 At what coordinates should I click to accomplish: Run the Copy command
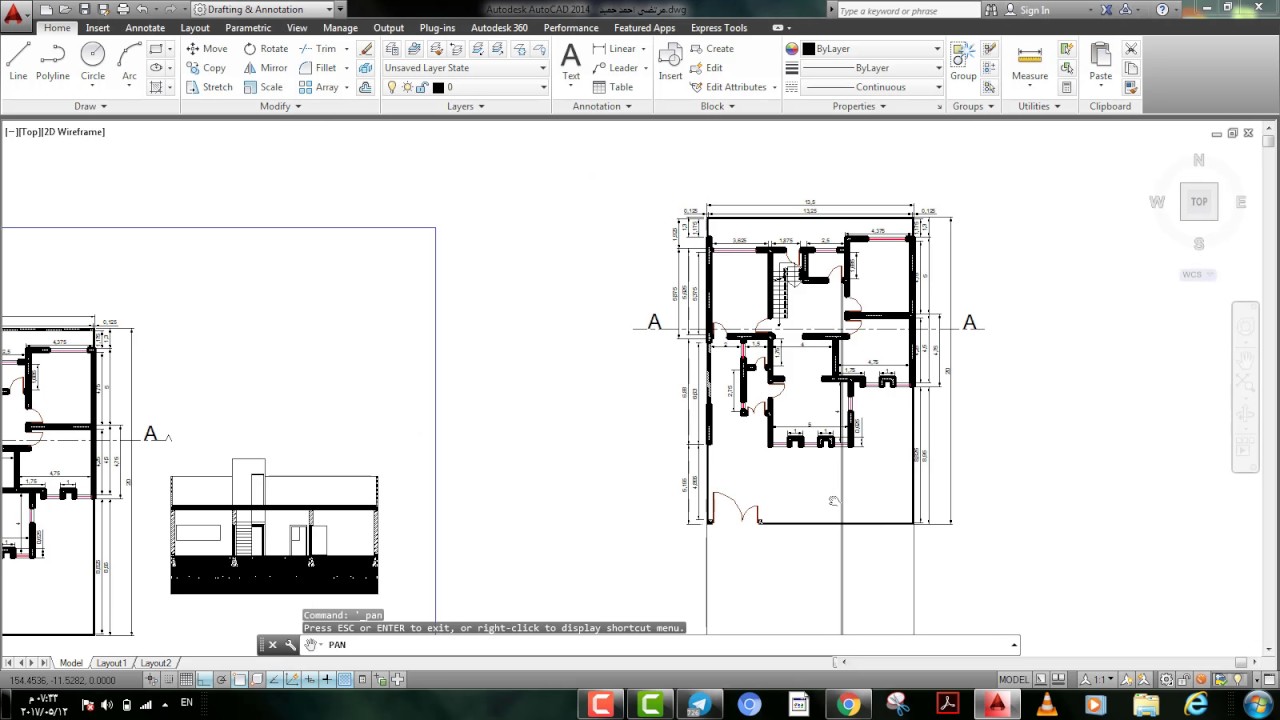tap(206, 68)
